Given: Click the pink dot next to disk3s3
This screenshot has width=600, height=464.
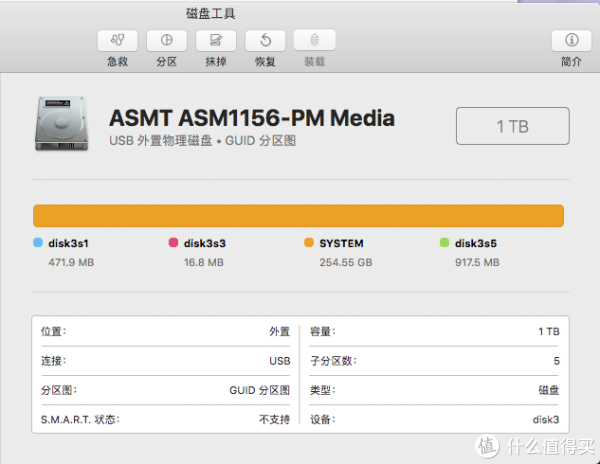Looking at the screenshot, I should 173,243.
